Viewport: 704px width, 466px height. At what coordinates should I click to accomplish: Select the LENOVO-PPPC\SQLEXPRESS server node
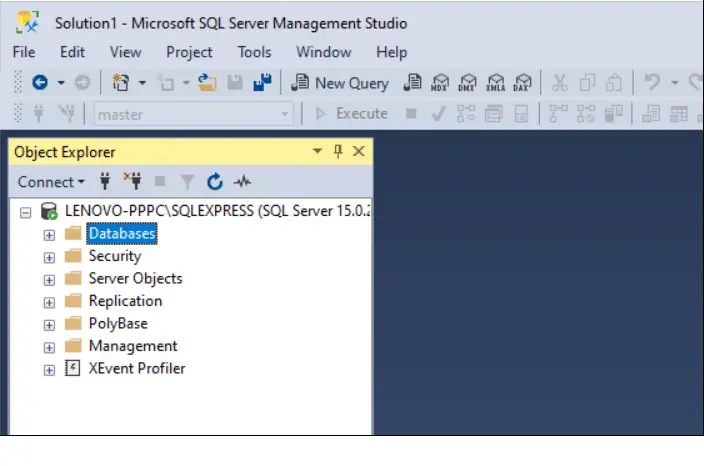[218, 211]
